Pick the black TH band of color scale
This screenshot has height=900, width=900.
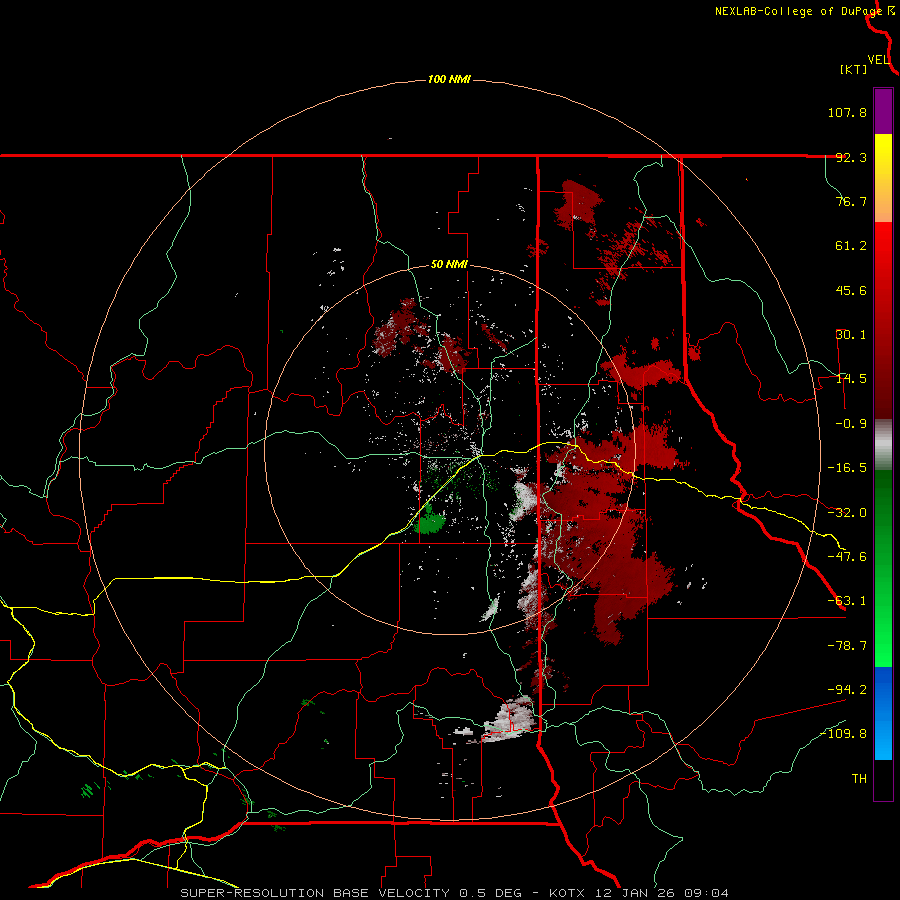click(x=883, y=779)
